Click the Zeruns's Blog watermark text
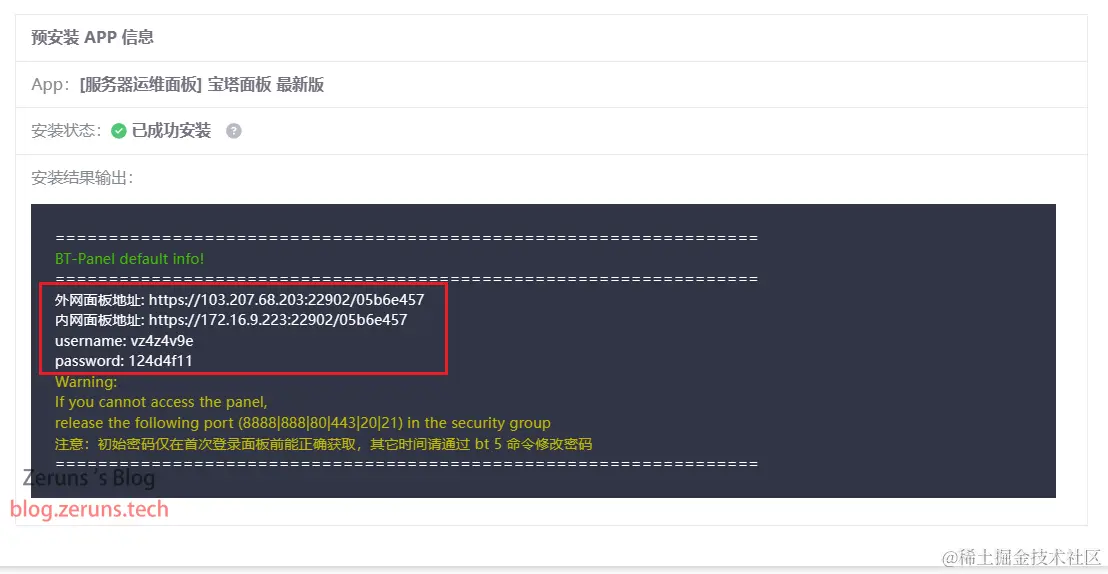Screen dimensions: 1108x574 [88, 479]
